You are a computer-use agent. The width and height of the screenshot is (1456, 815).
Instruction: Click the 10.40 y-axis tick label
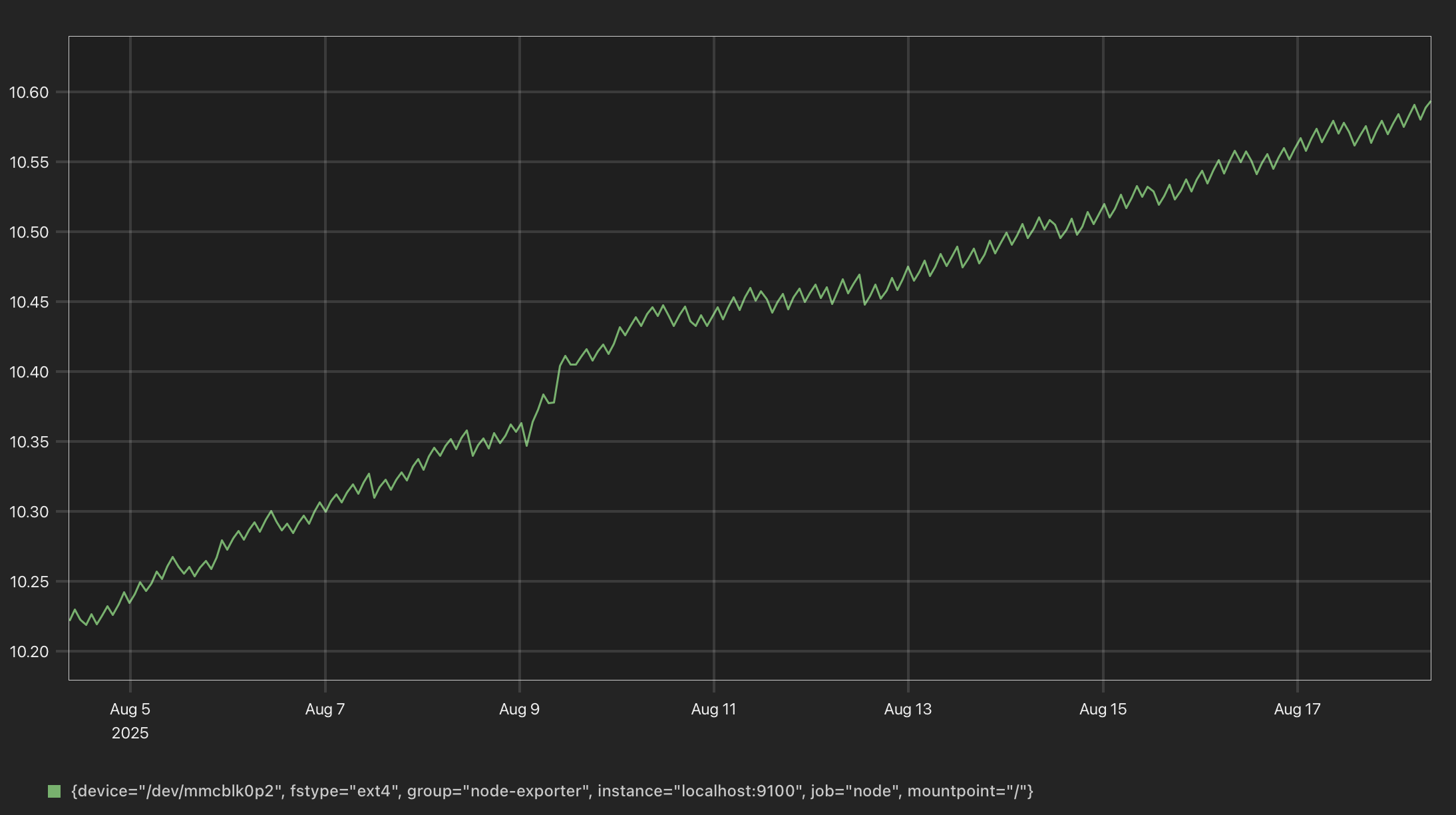[x=29, y=372]
